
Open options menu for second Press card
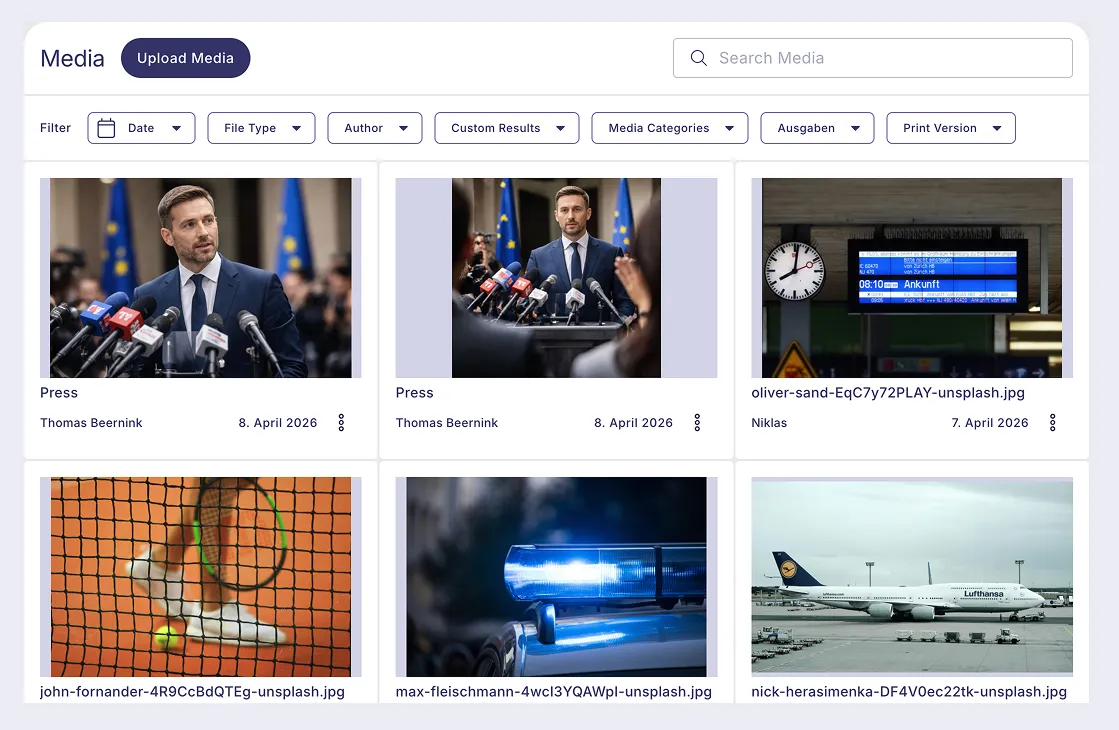click(697, 422)
